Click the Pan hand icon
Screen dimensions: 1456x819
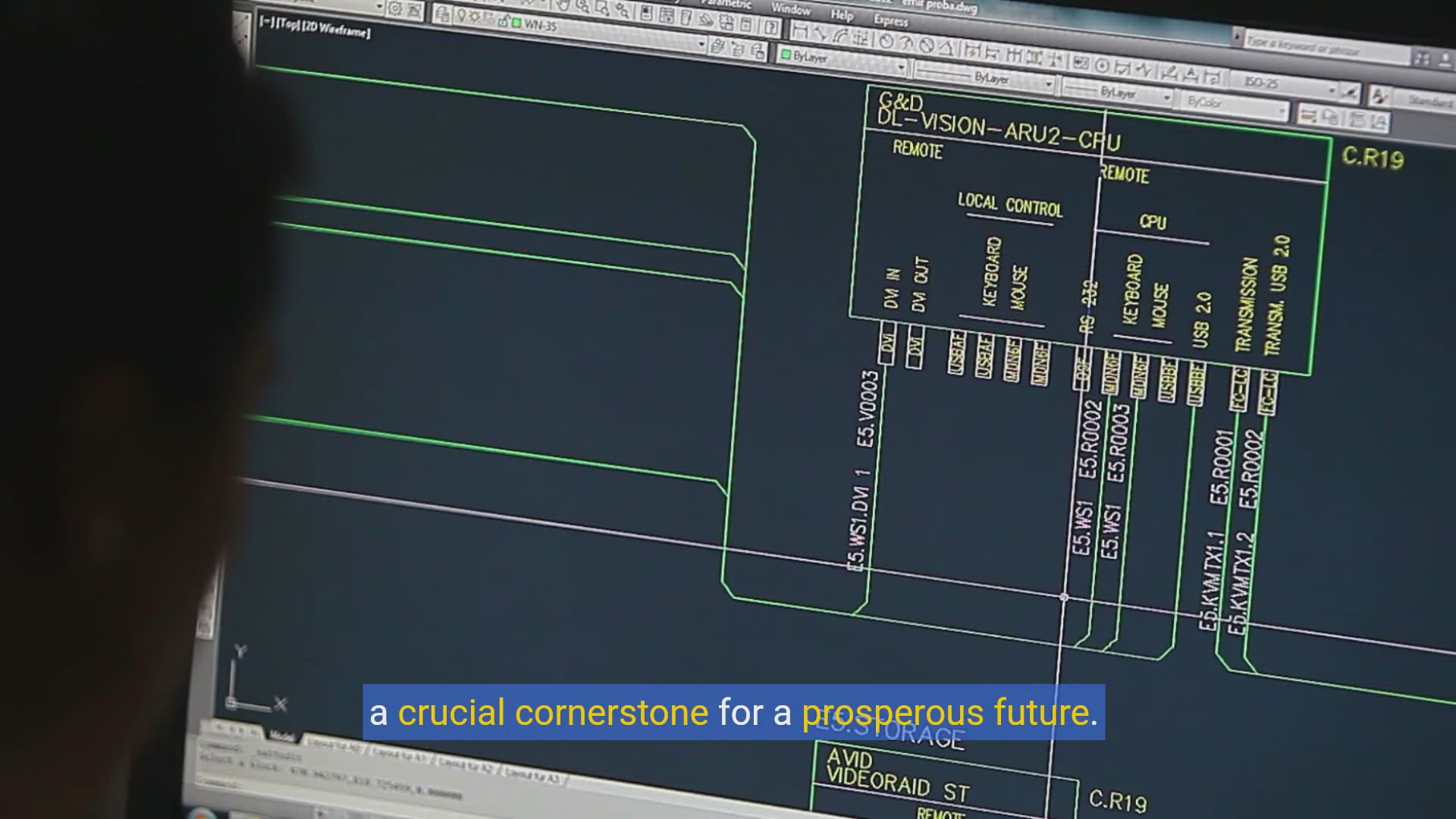click(x=564, y=5)
